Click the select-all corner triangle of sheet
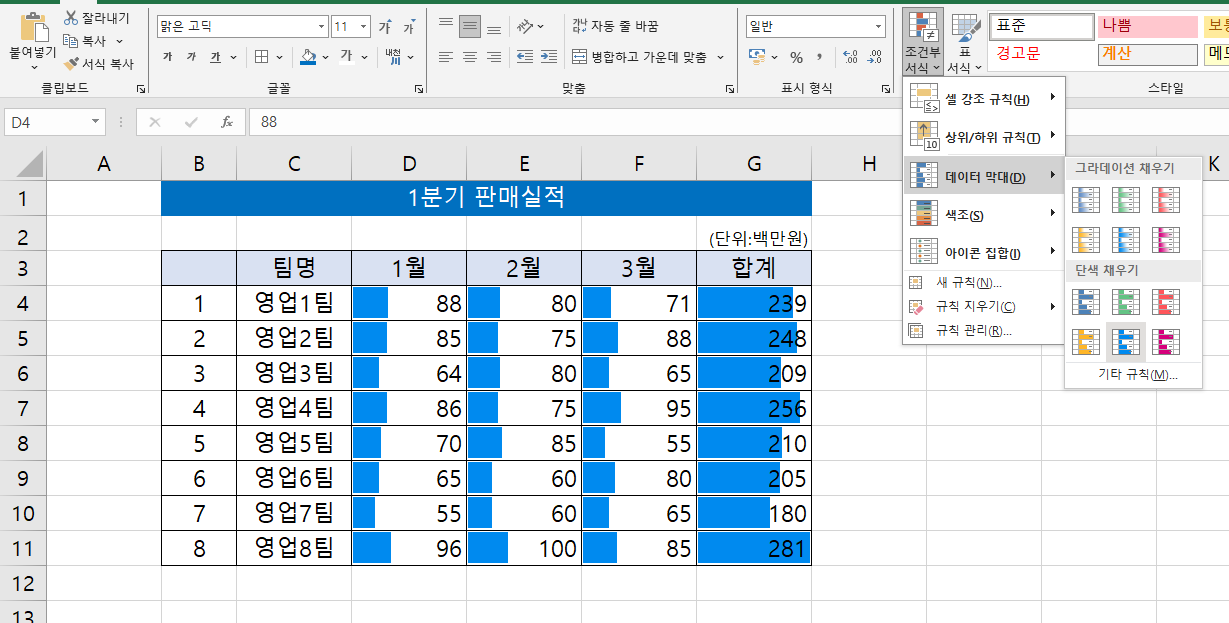The image size is (1229, 623). tap(29, 163)
